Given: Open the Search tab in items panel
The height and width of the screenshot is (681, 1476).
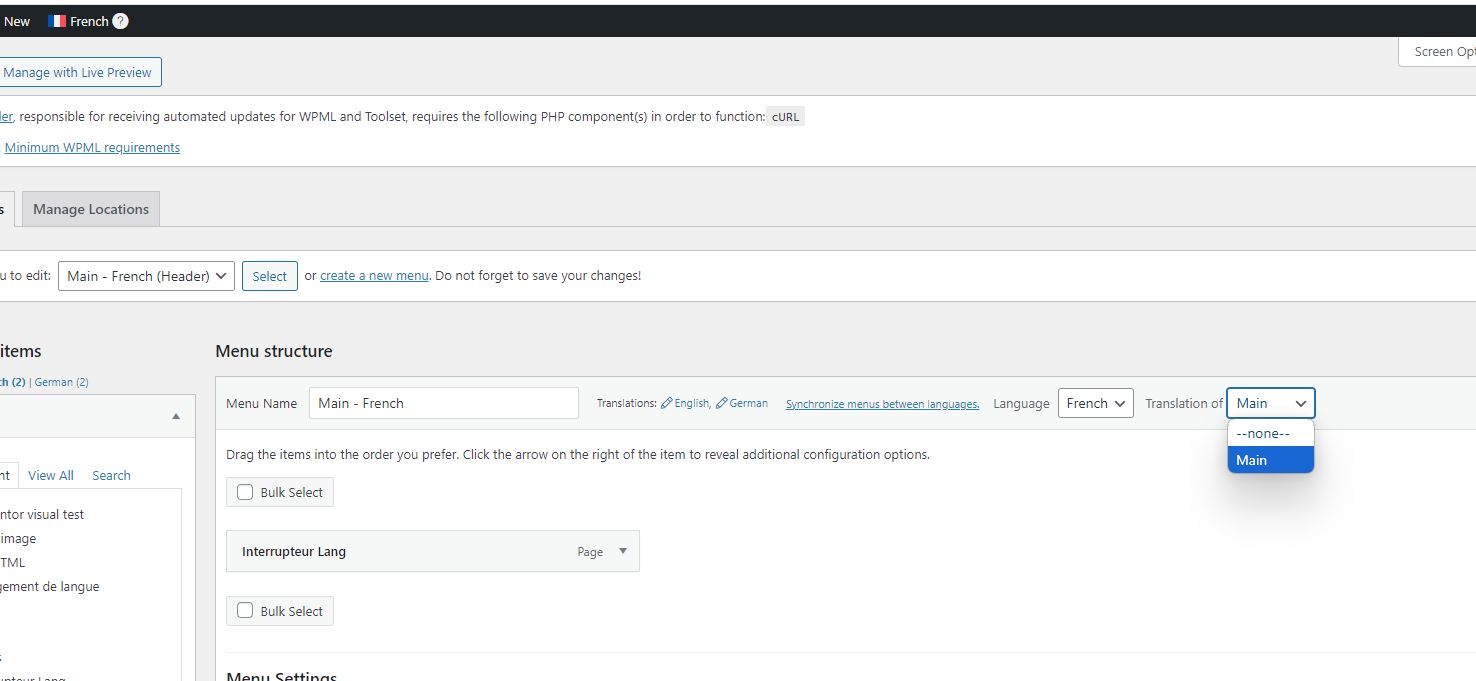Looking at the screenshot, I should point(111,475).
